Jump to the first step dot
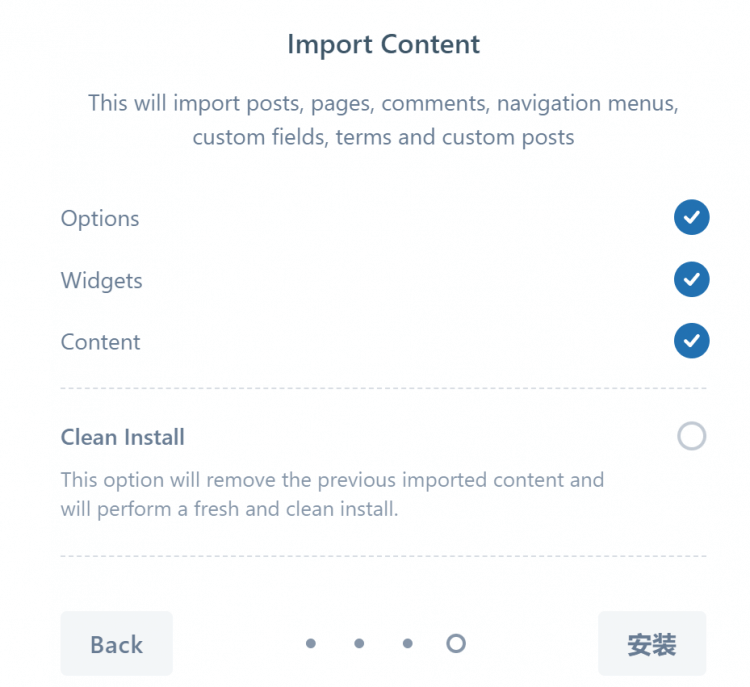Screen dimensions: 750x687 [x=311, y=644]
